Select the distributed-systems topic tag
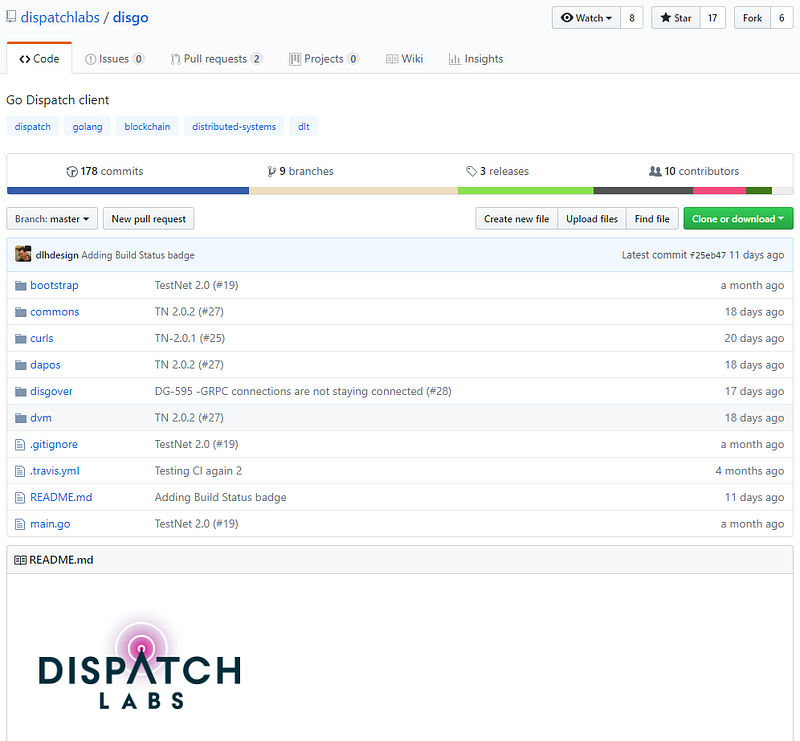The width and height of the screenshot is (800, 741). click(x=234, y=126)
